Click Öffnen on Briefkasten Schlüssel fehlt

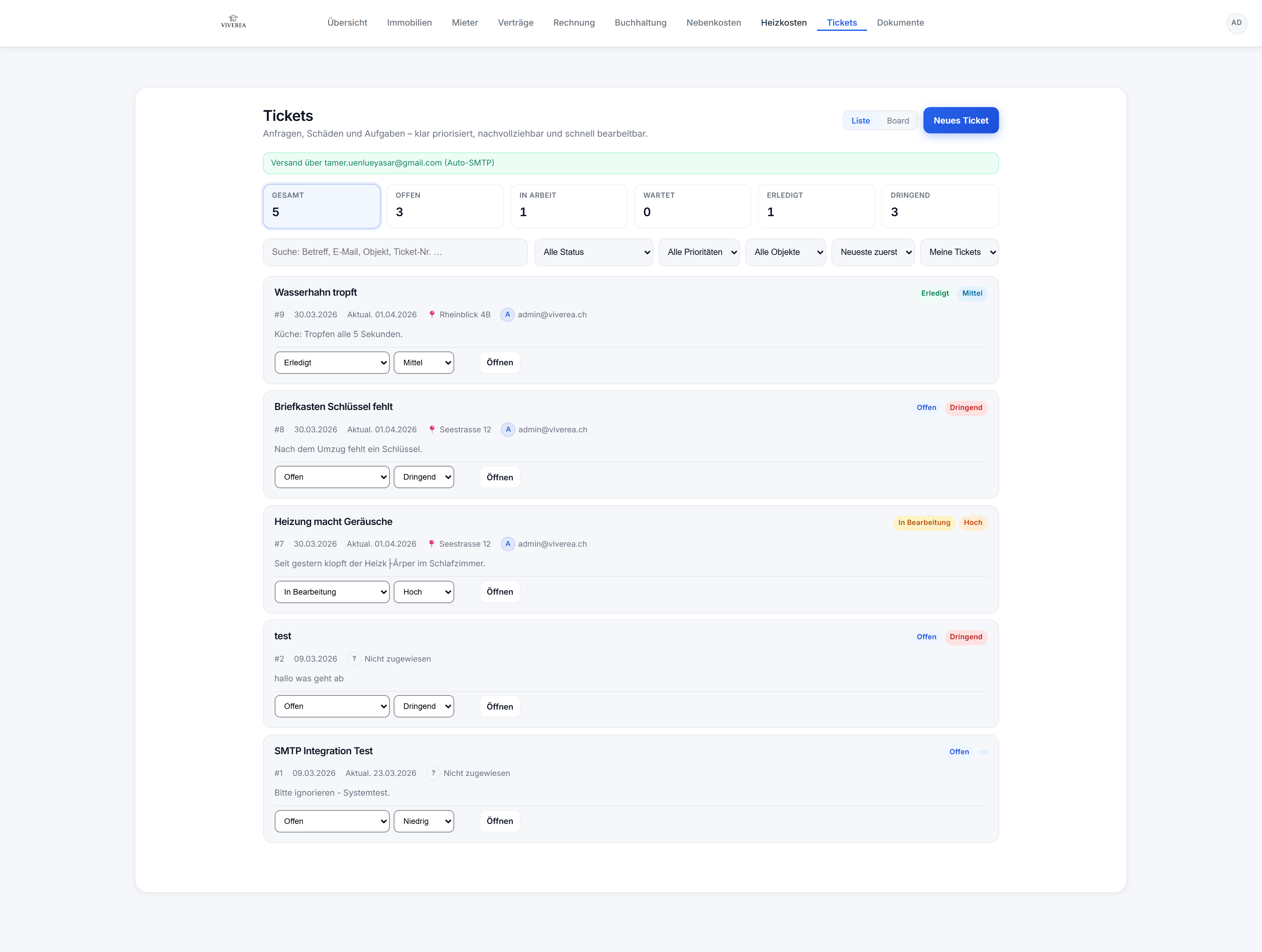click(x=500, y=477)
